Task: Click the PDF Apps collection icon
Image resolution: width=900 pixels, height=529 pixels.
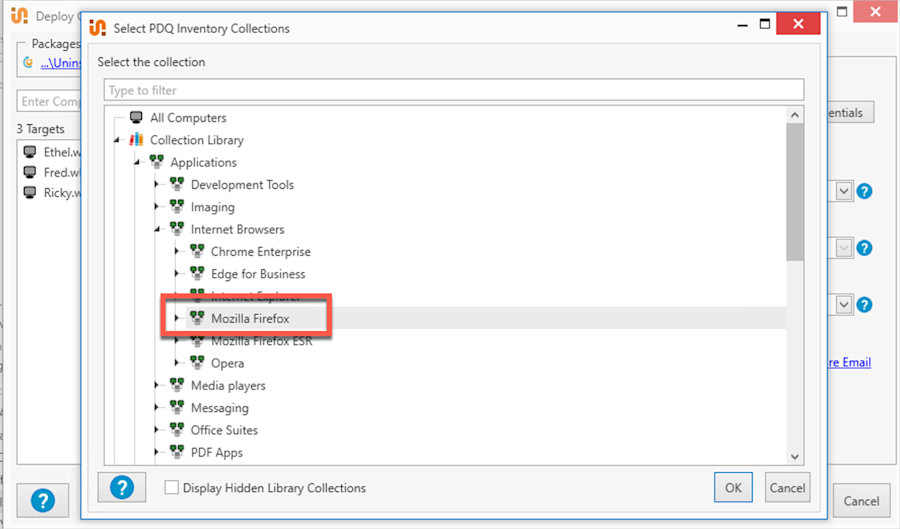Action: 177,452
